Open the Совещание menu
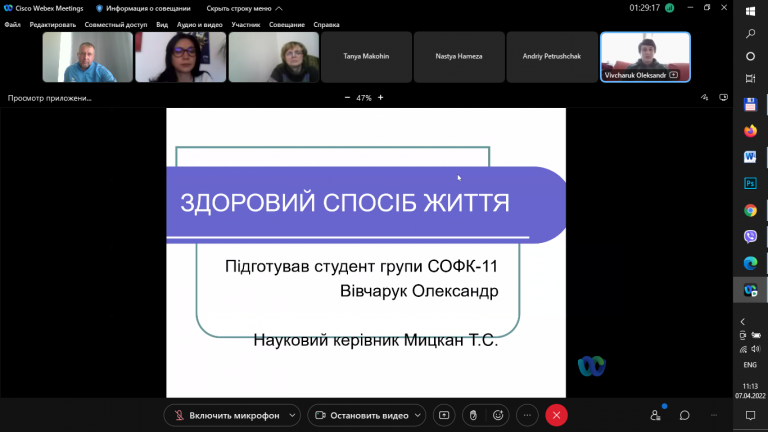The image size is (768, 432). click(x=287, y=24)
